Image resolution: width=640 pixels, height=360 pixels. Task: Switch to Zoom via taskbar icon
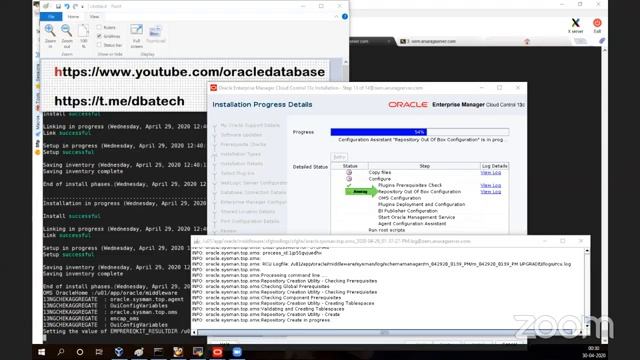(x=237, y=352)
